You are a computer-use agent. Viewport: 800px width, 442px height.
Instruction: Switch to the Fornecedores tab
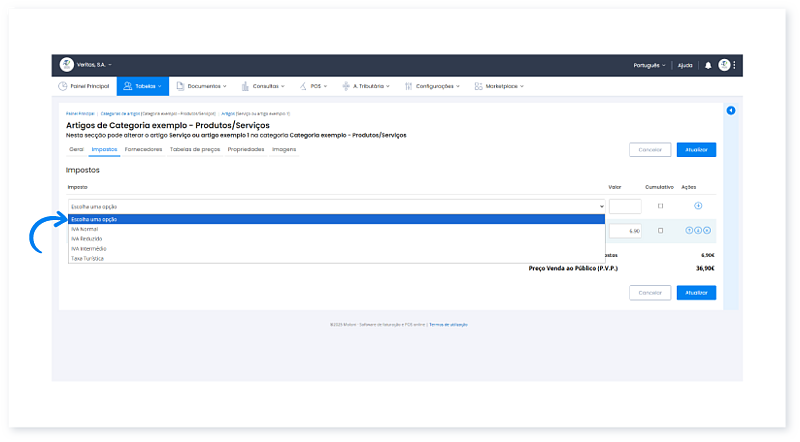tap(143, 149)
